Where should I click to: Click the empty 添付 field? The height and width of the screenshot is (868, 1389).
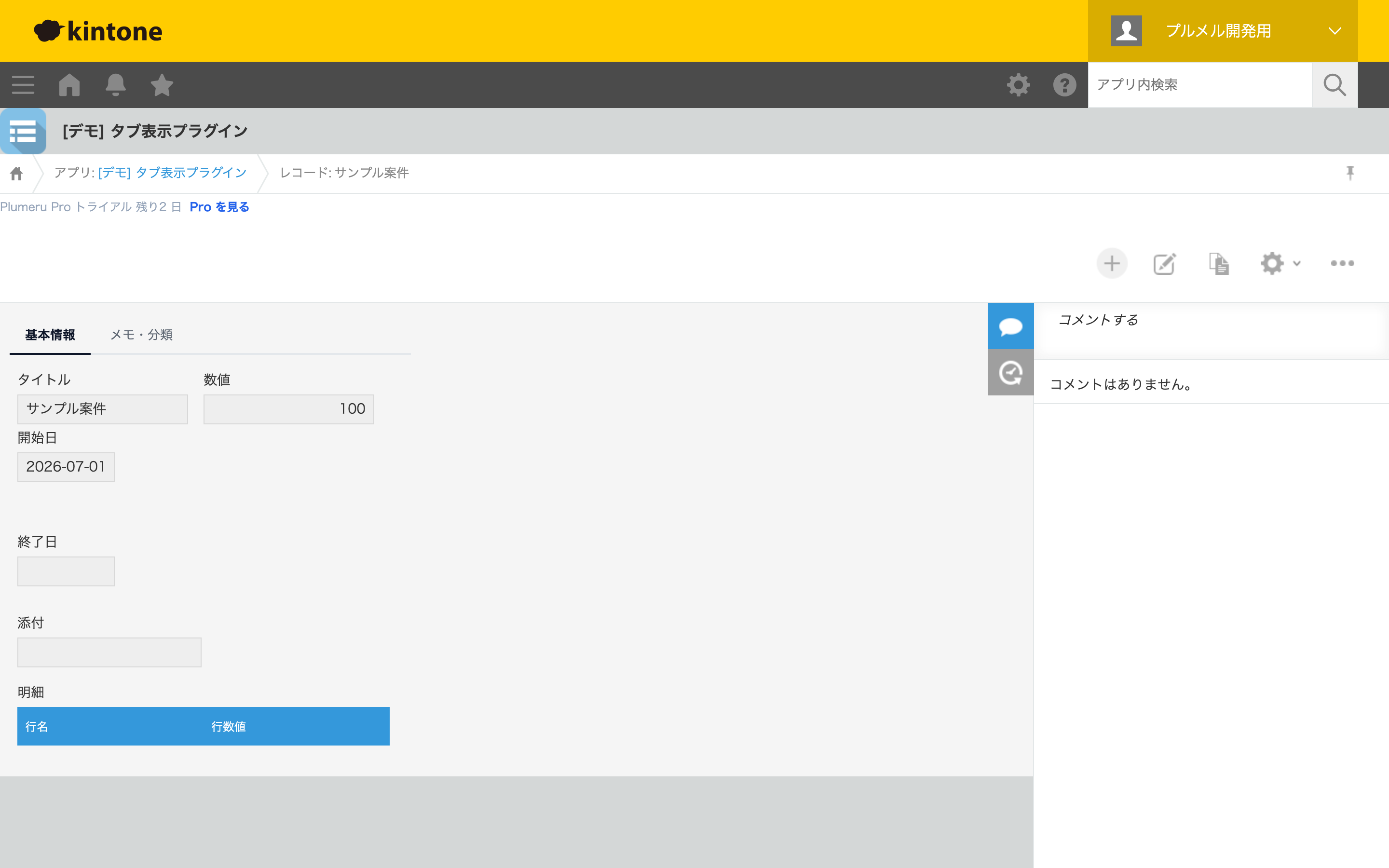109,652
